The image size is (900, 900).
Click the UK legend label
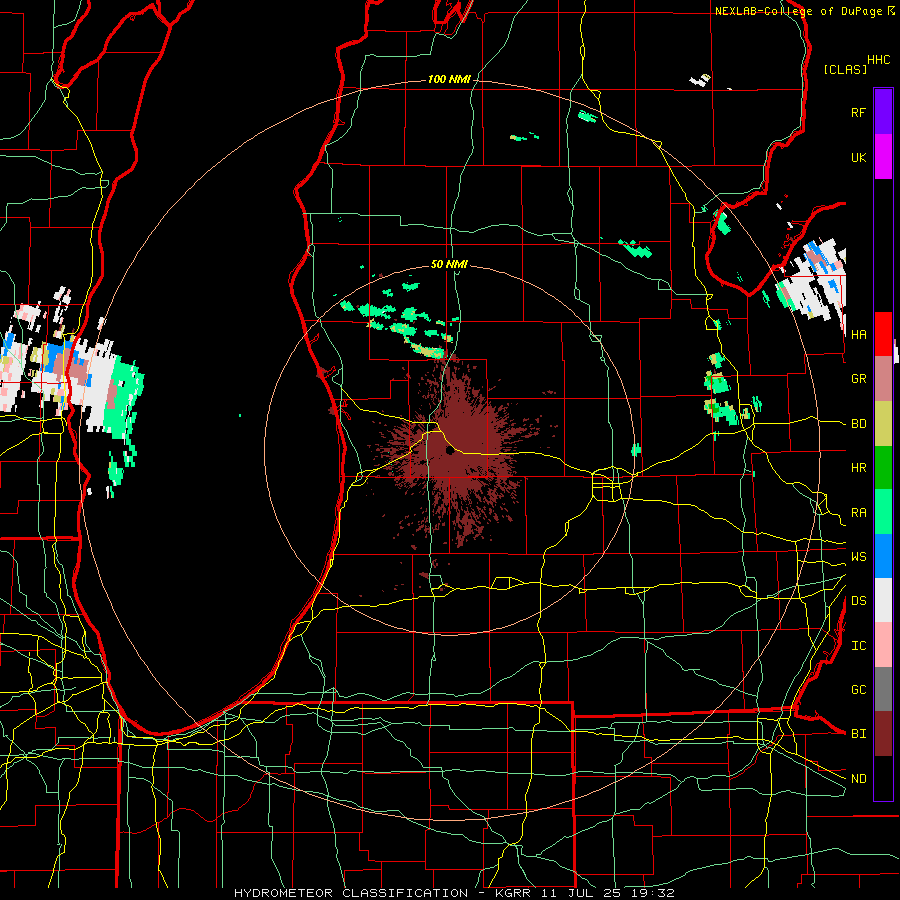[858, 157]
